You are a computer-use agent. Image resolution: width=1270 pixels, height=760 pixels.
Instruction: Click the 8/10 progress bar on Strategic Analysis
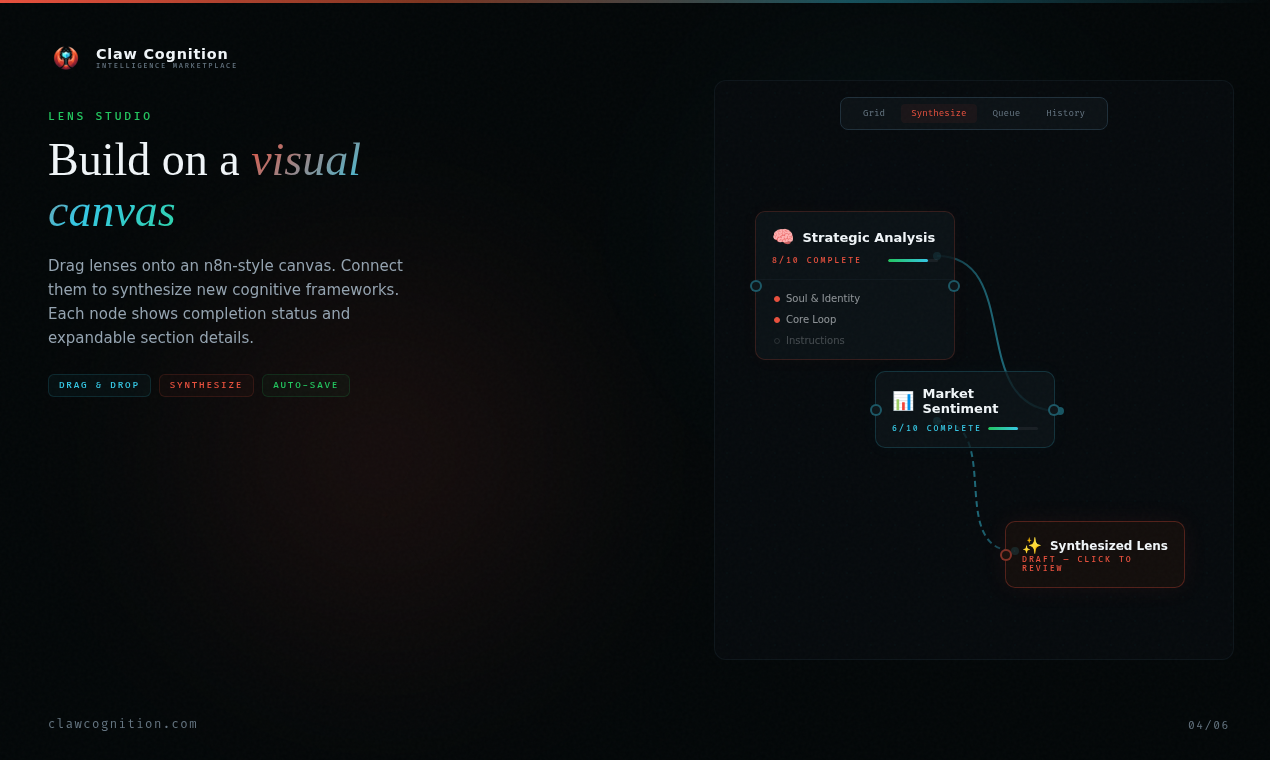pyautogui.click(x=908, y=260)
